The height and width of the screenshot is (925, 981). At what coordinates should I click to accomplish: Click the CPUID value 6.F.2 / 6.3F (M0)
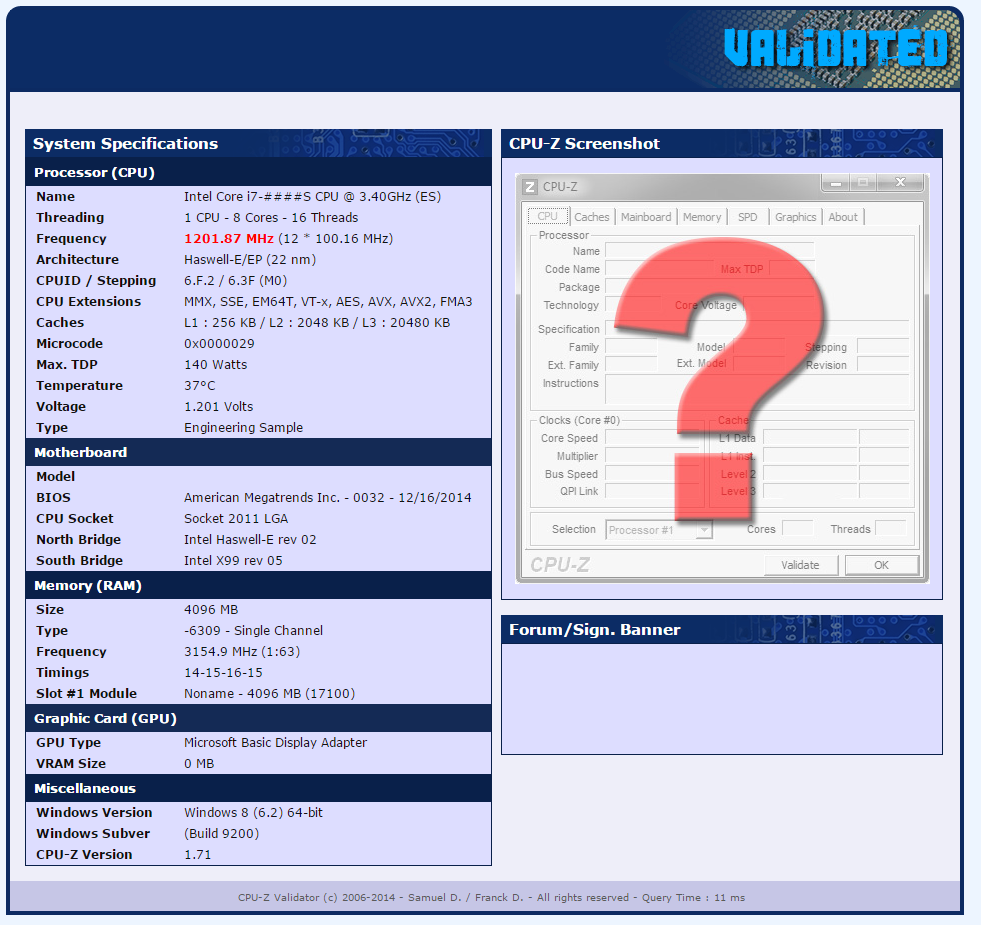tap(235, 280)
